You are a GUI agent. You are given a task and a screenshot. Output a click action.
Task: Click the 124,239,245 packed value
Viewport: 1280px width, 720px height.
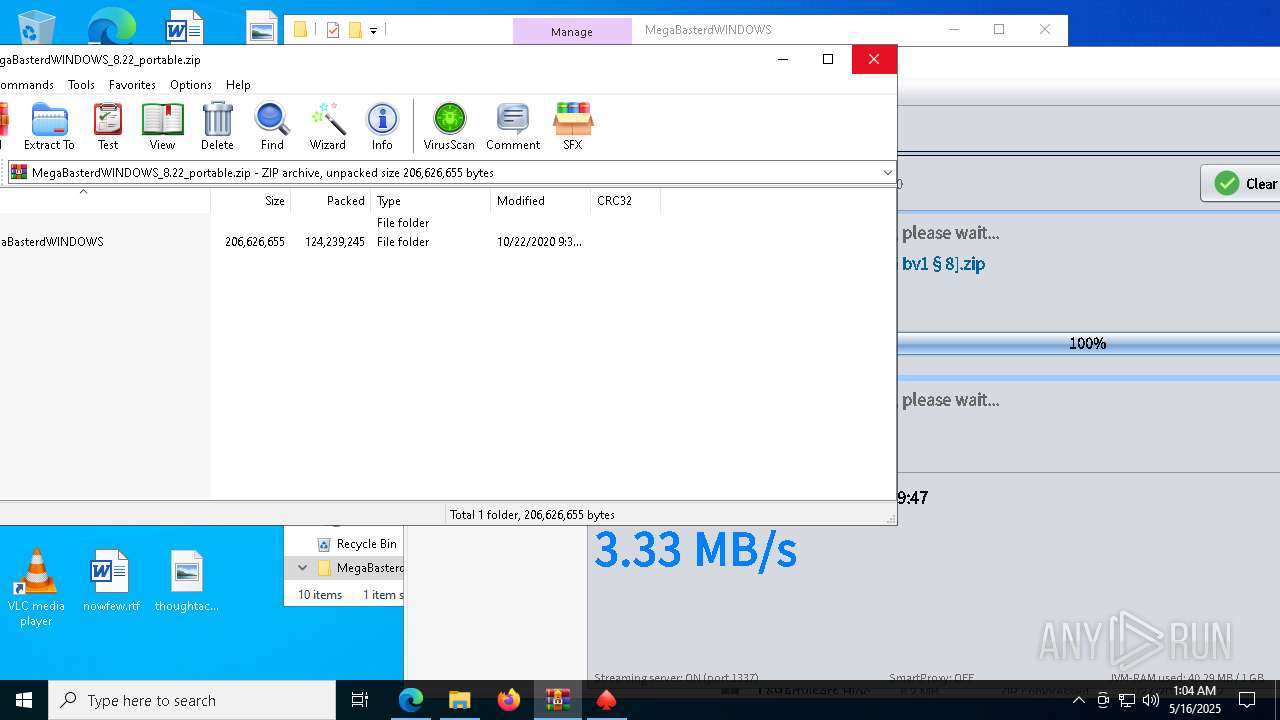335,242
